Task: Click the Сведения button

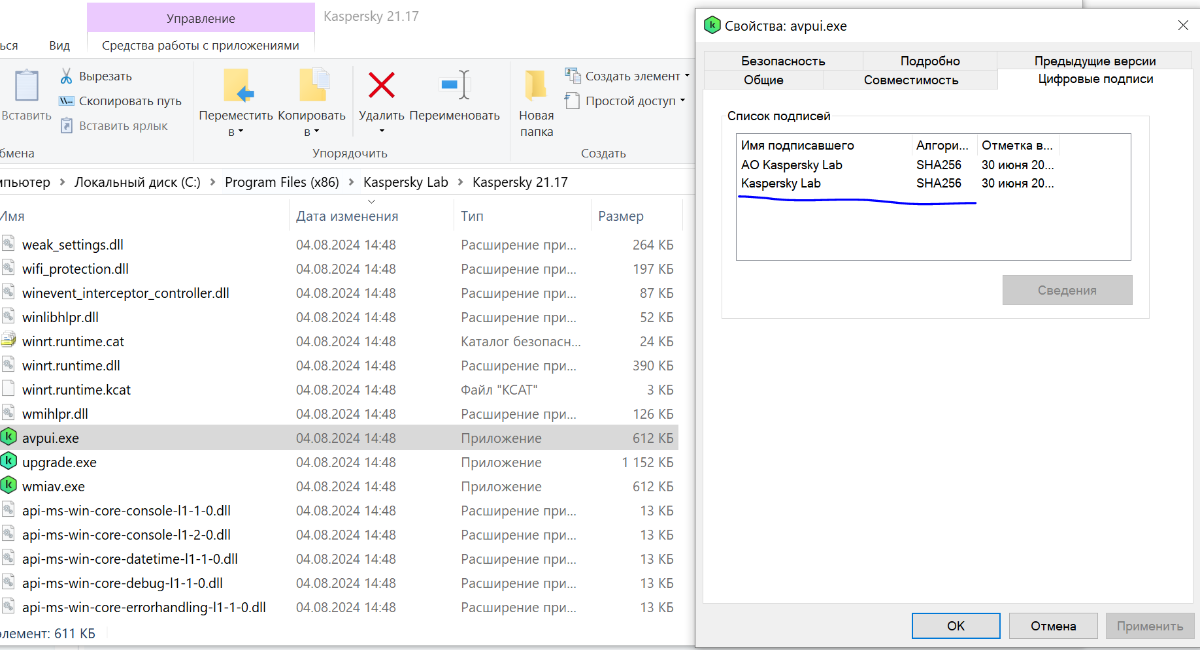Action: (1067, 290)
